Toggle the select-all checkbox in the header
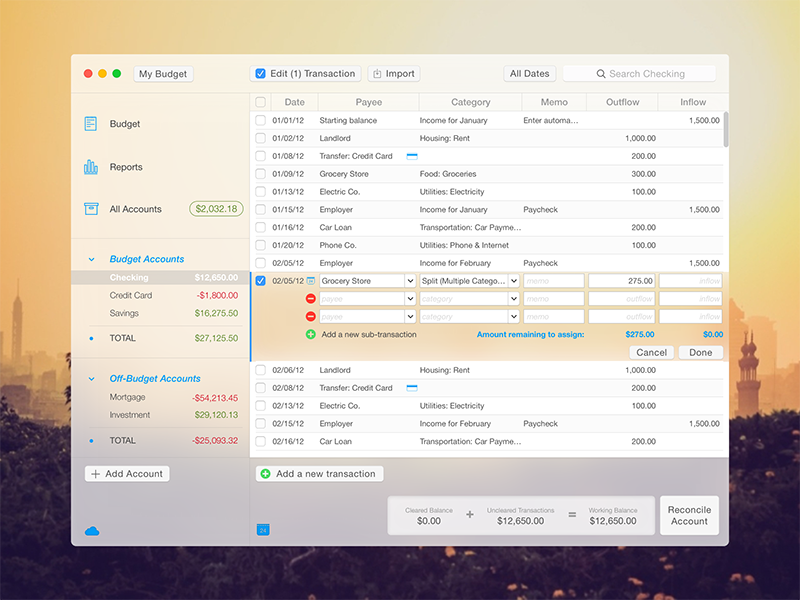The image size is (800, 600). (x=261, y=102)
